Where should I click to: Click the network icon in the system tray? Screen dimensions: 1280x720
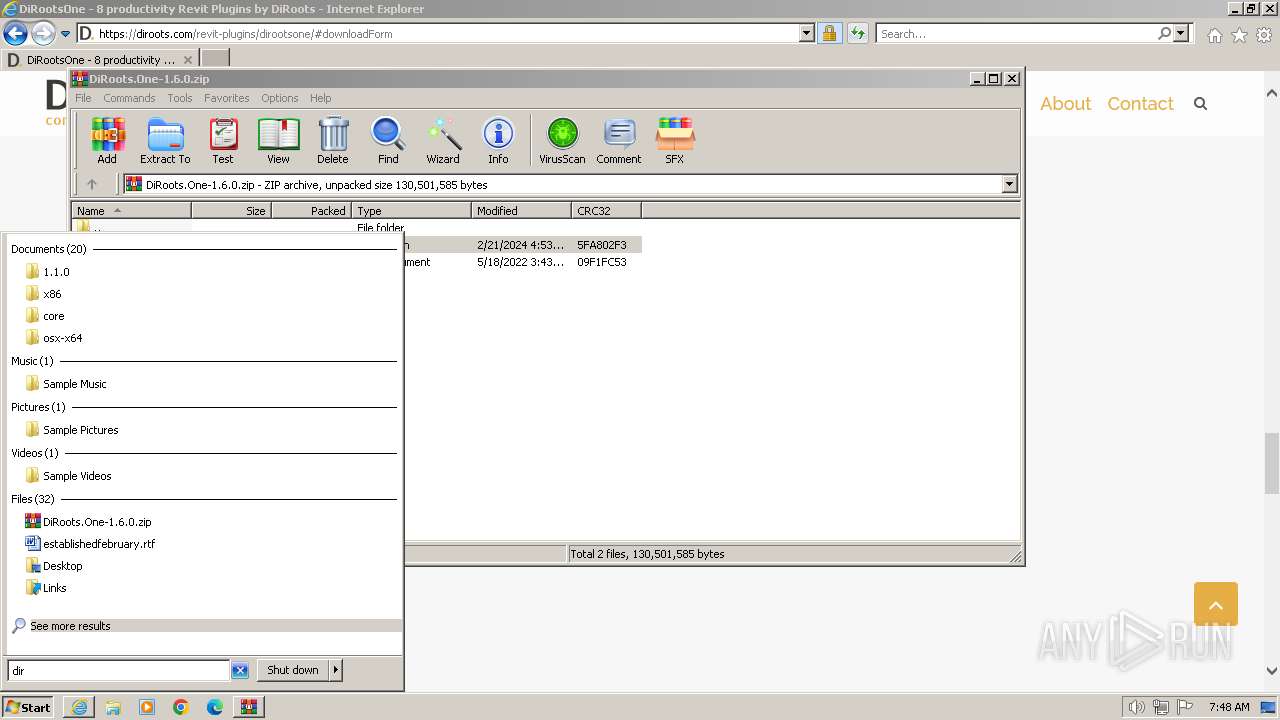1161,707
